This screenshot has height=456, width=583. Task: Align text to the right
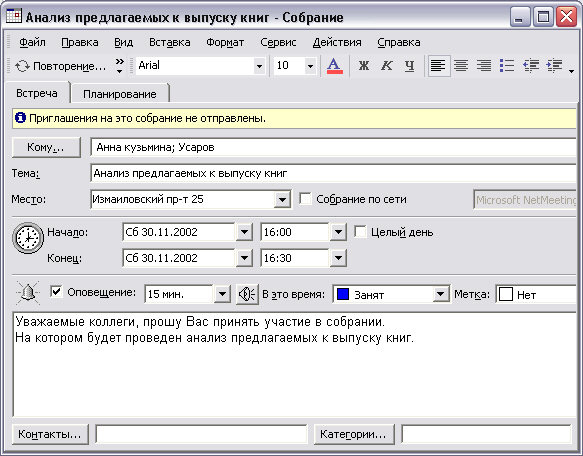(484, 66)
